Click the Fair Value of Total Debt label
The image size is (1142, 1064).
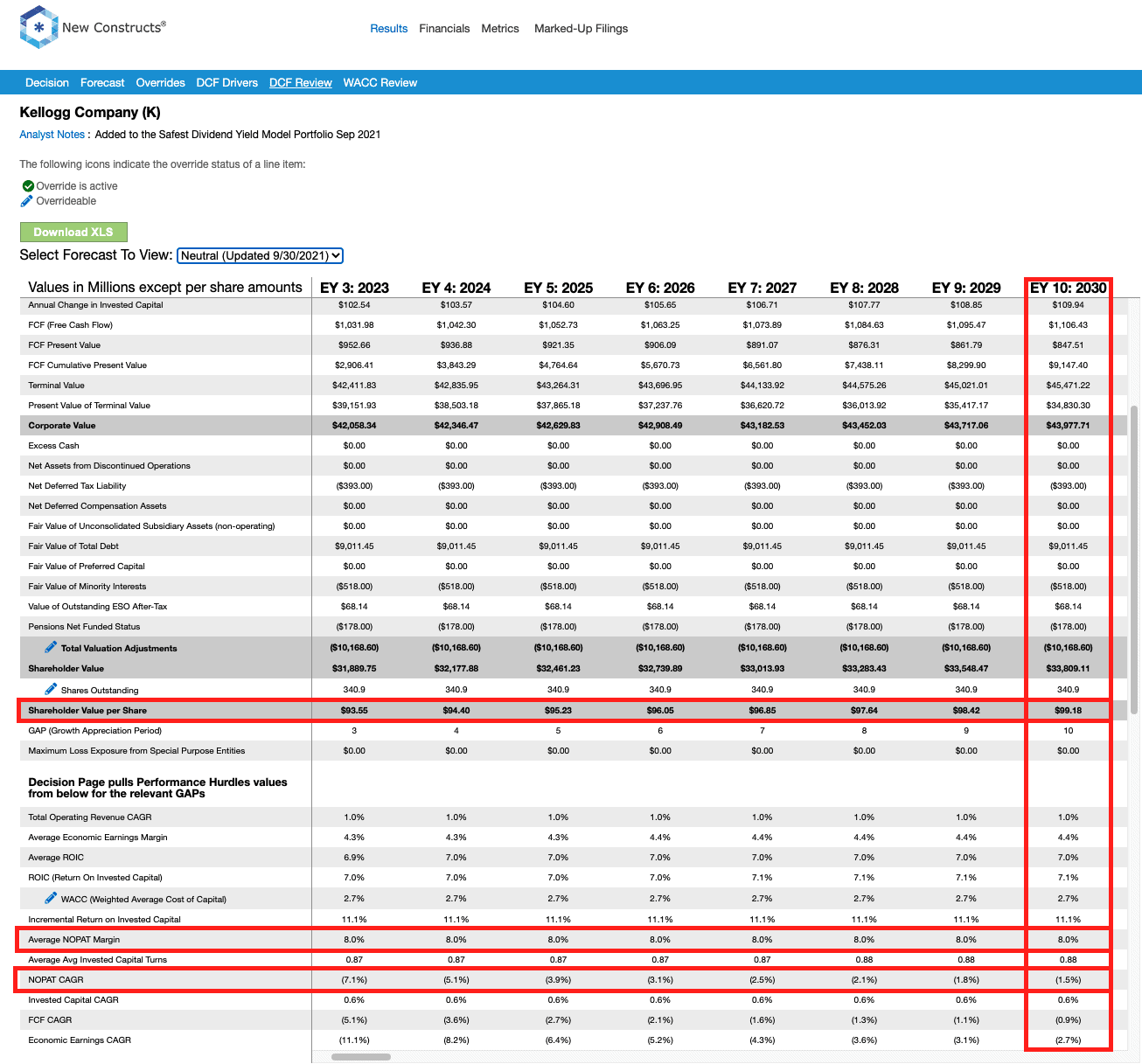click(x=73, y=546)
